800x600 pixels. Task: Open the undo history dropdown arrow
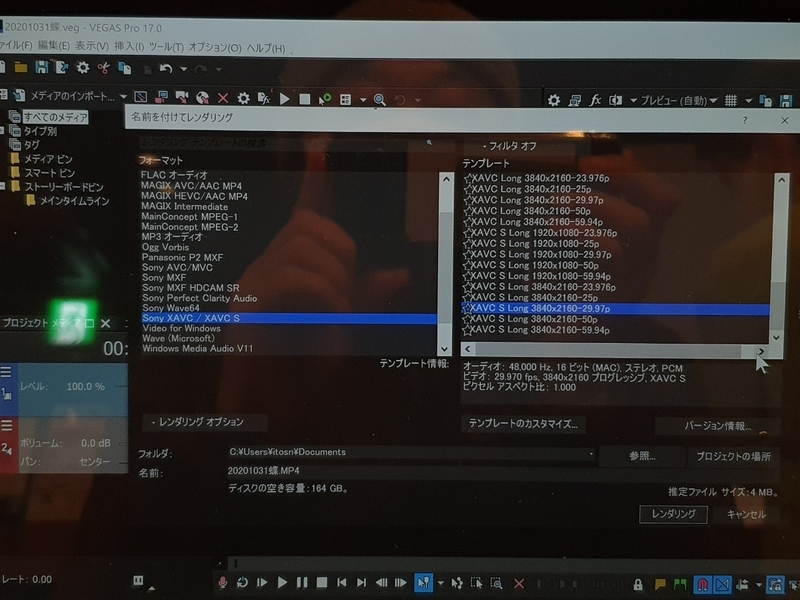point(183,69)
